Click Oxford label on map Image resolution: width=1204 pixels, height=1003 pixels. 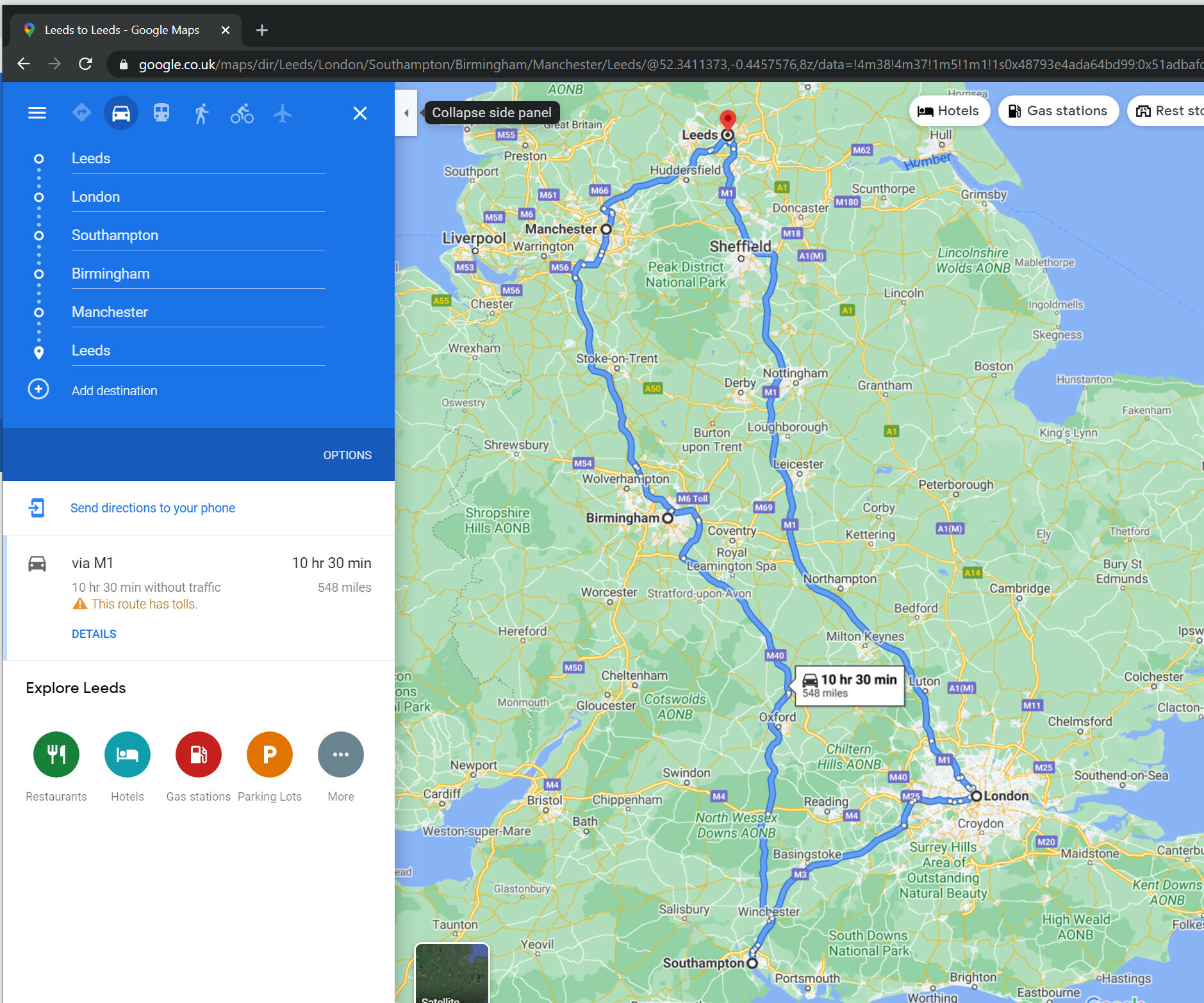[x=777, y=717]
